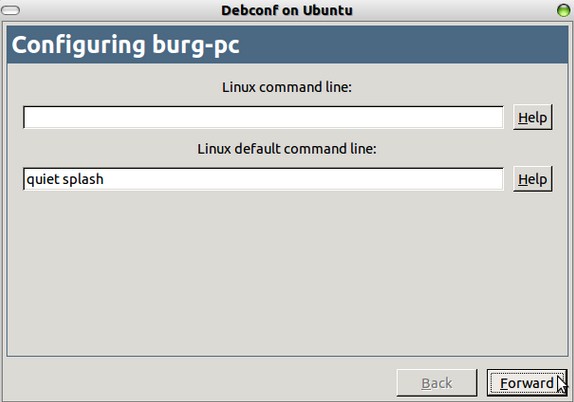Open Help for Linux command line
This screenshot has height=402, width=574.
[532, 117]
